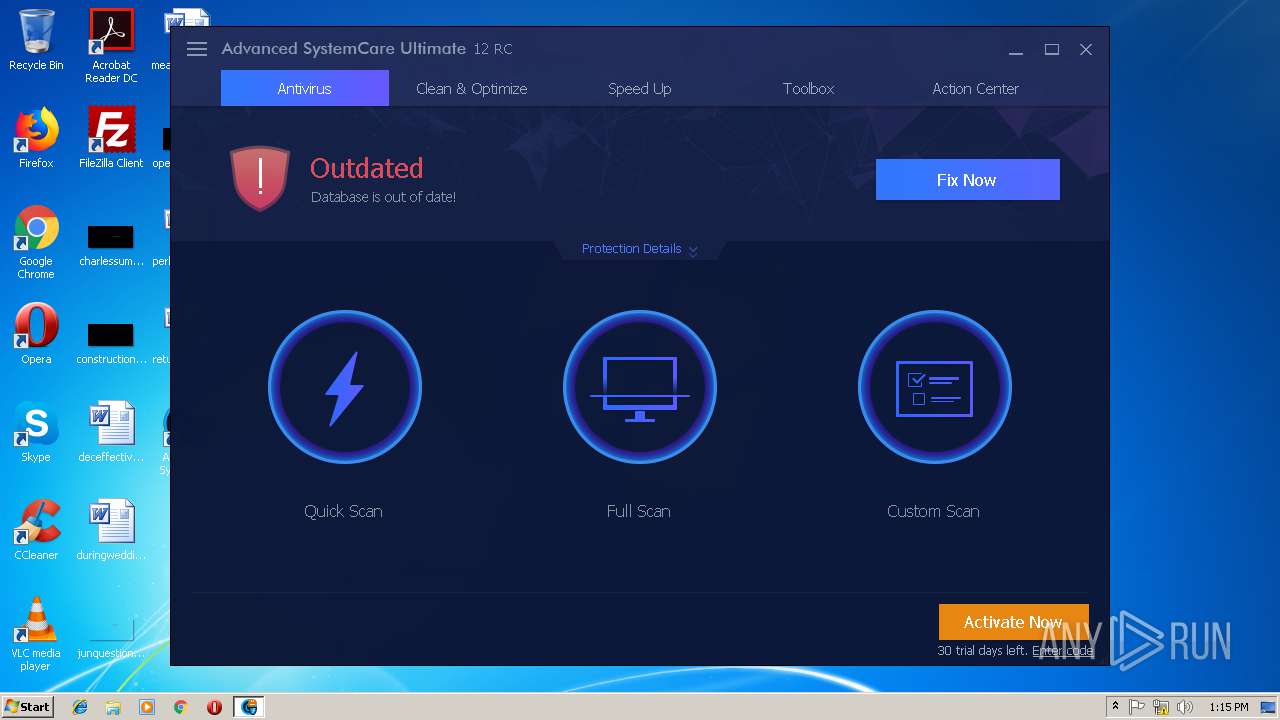Click the 1:15 PM taskbar clock

[1228, 707]
